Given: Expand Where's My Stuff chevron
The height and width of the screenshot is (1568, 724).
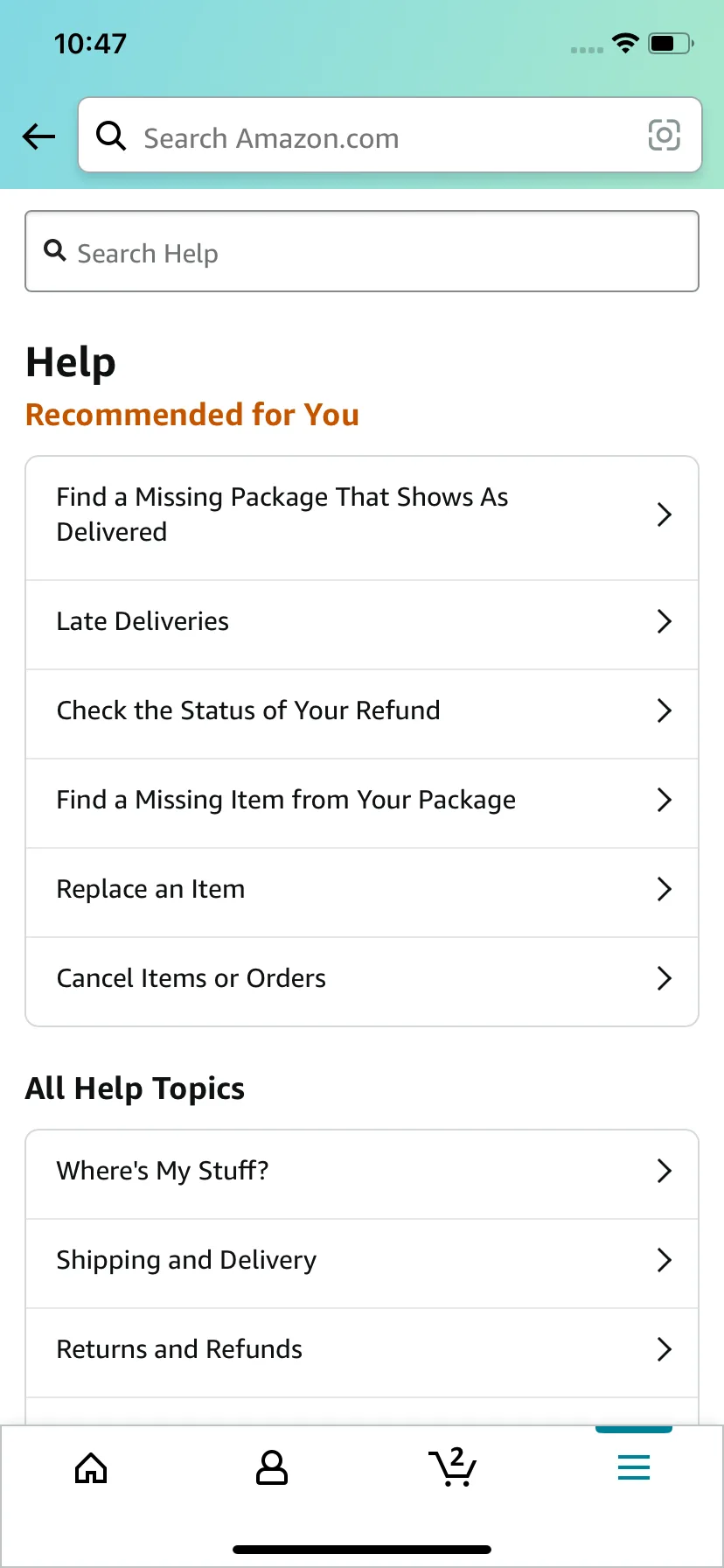Looking at the screenshot, I should 664,1171.
